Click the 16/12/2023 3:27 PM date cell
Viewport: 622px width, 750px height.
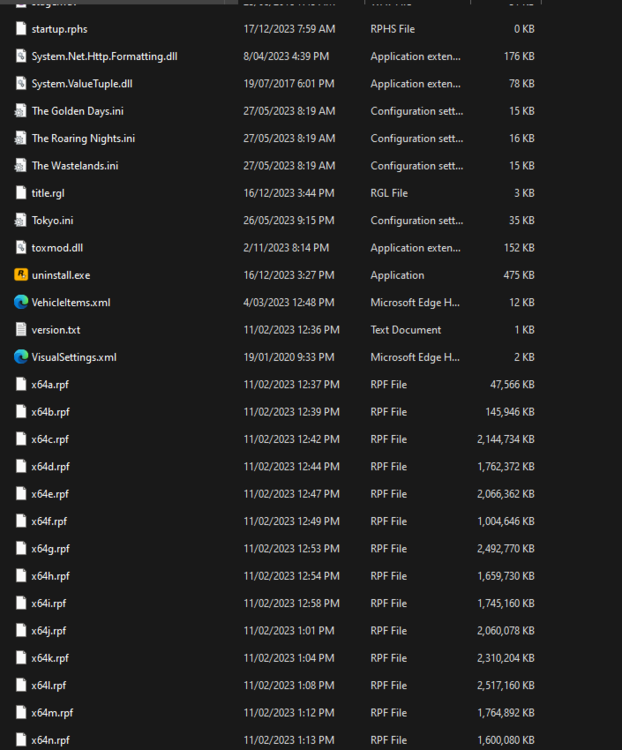click(289, 275)
